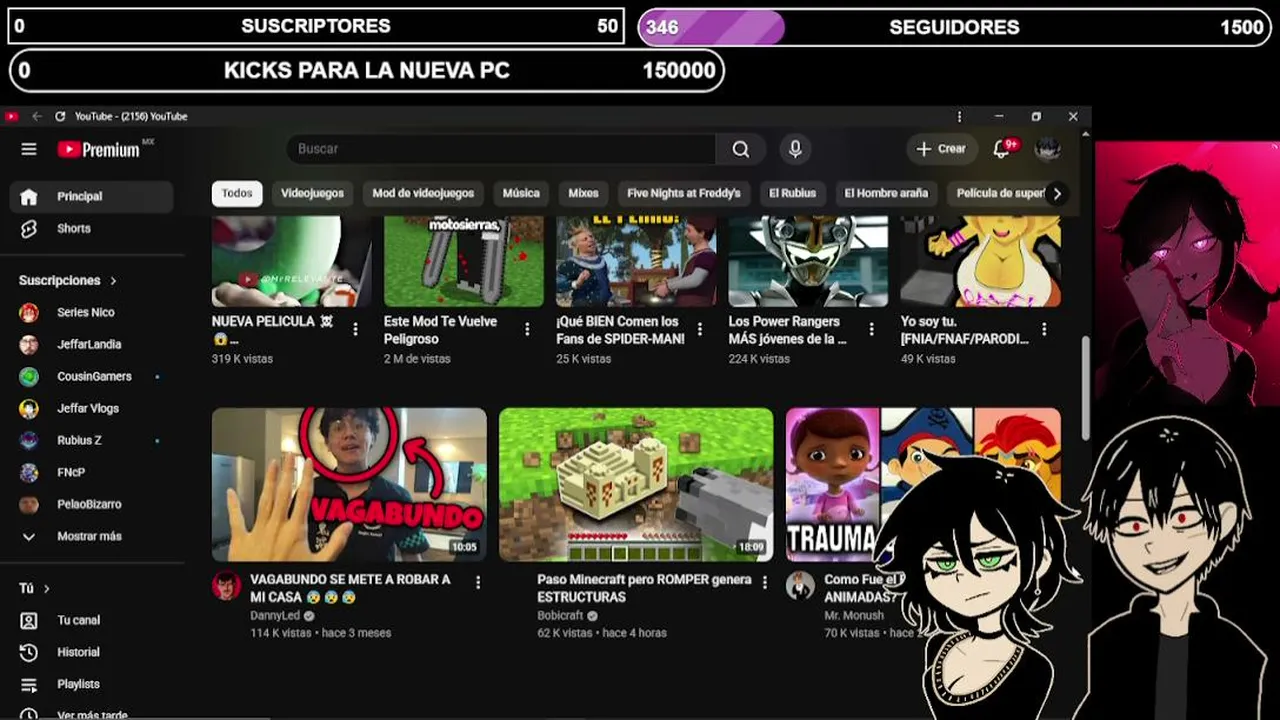Expand the Suscripciones section chevron
The height and width of the screenshot is (720, 1280).
click(x=113, y=281)
